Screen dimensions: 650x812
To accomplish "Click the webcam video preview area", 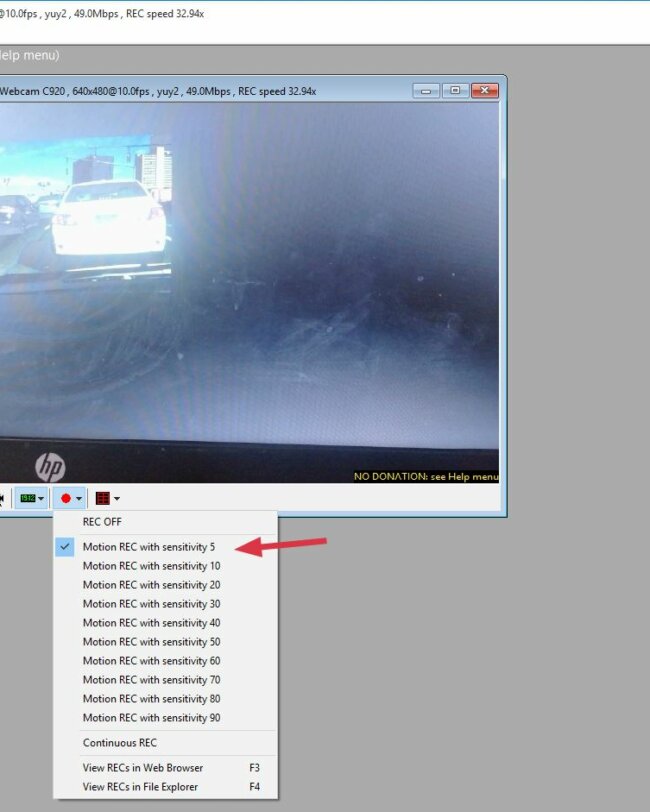I will pos(249,293).
